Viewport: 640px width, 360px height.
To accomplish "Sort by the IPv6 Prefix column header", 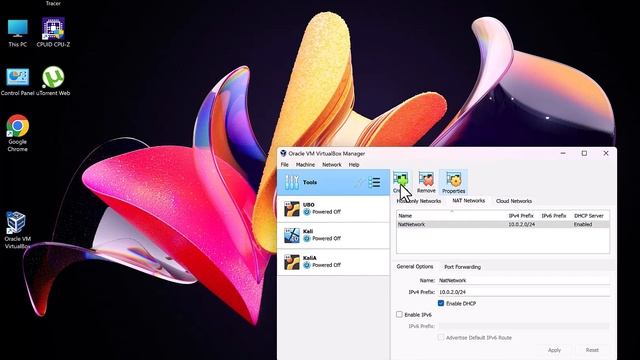I will coord(554,216).
